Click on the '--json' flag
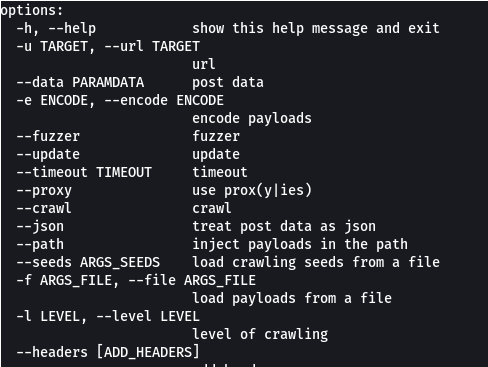488x367 pixels. pos(40,227)
